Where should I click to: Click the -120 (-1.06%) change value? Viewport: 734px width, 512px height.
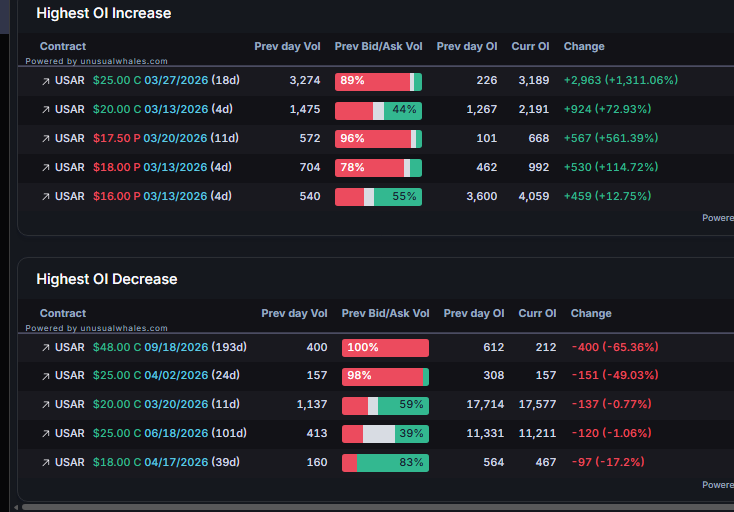pyautogui.click(x=611, y=433)
